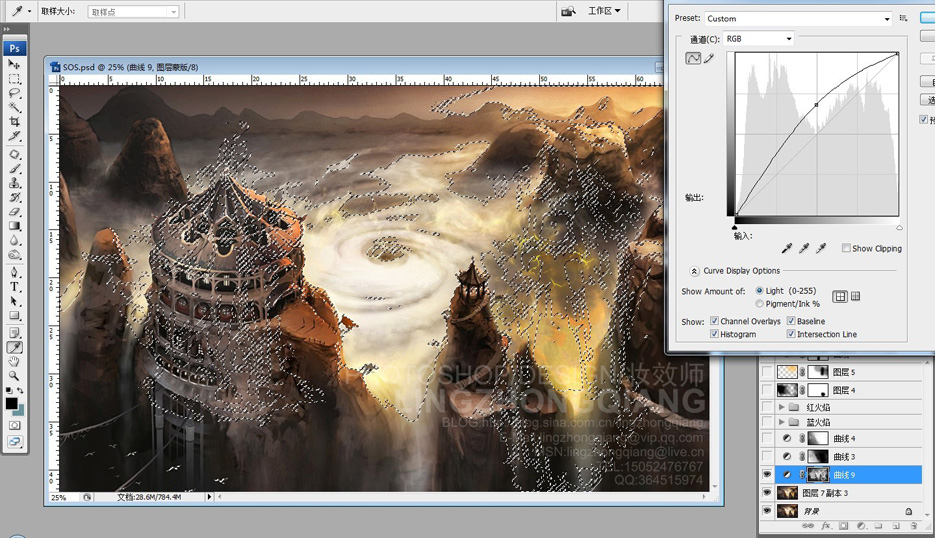This screenshot has height=538, width=935.
Task: Select the Rectangular Marquee tool
Action: [14, 79]
